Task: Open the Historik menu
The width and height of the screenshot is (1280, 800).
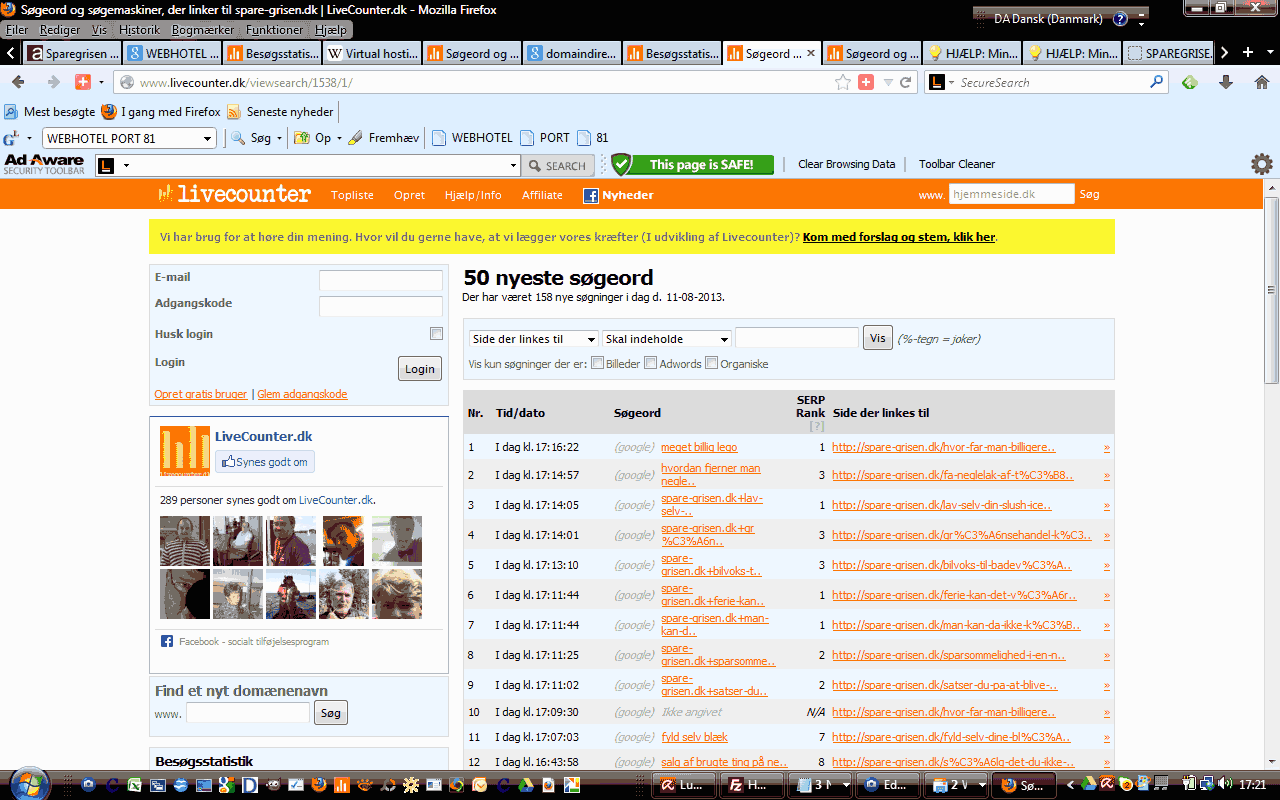Action: coord(139,30)
